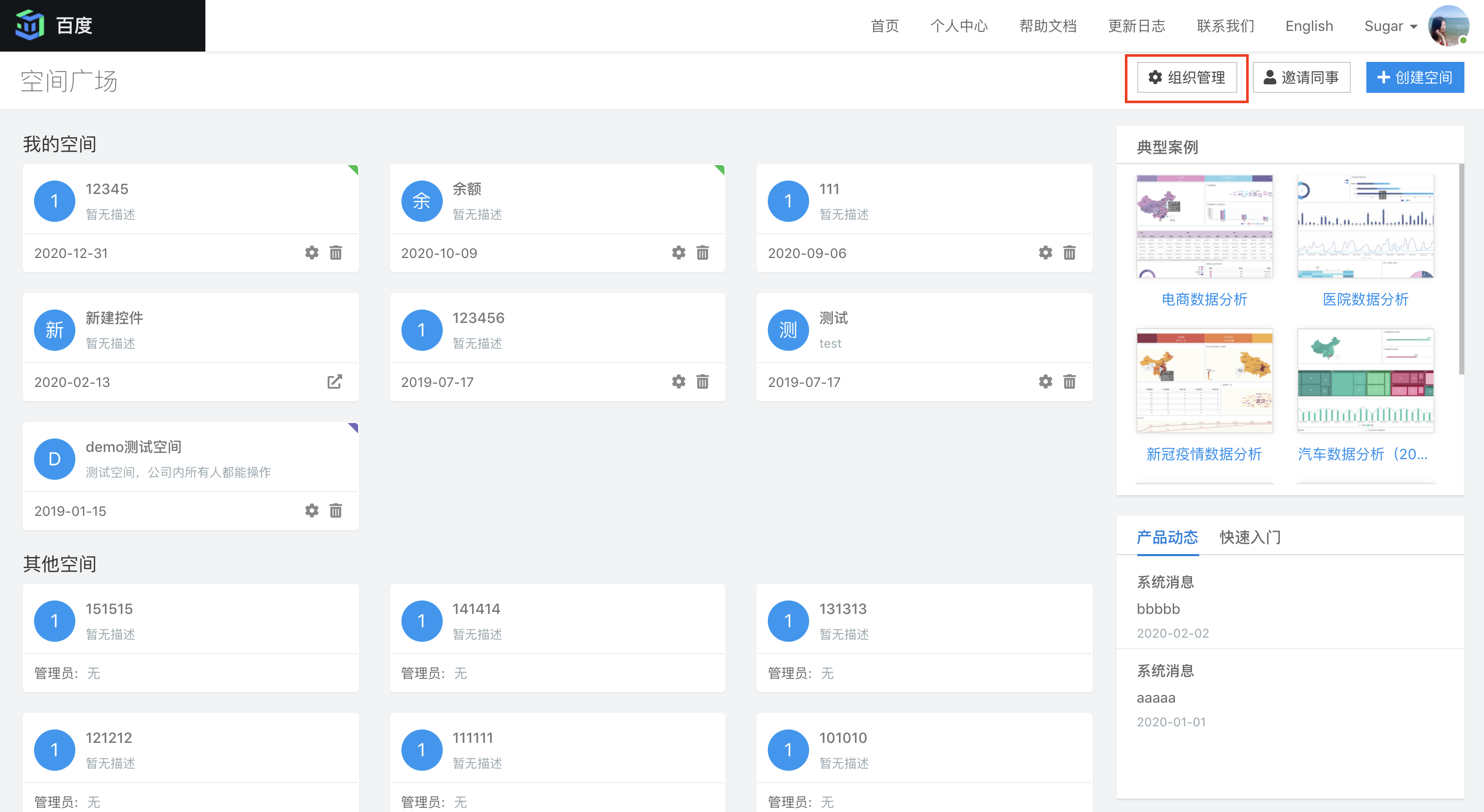
Task: Click the 新 avatar circle
Action: pos(55,330)
